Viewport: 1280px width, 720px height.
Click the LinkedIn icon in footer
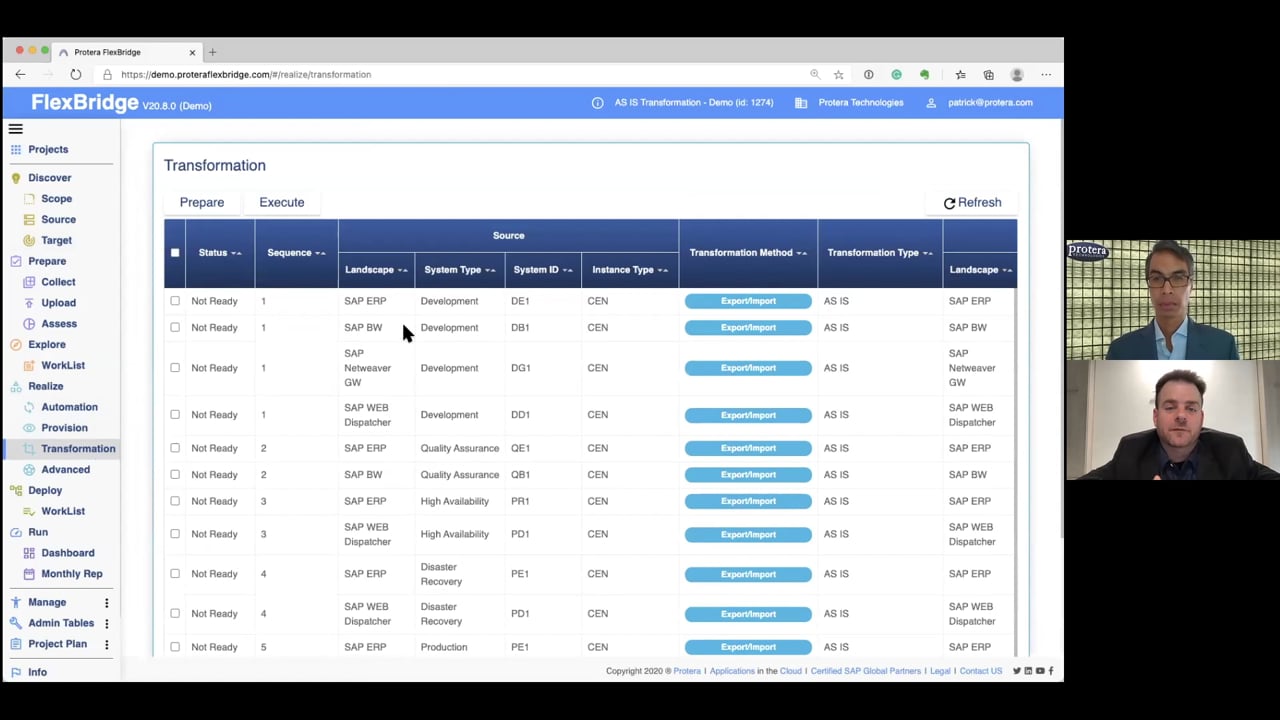tap(1028, 671)
